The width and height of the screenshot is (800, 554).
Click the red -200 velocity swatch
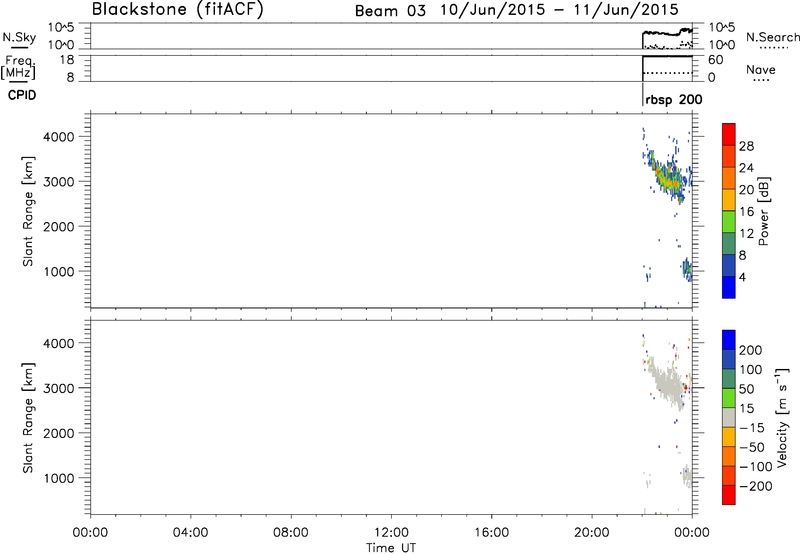tap(729, 495)
